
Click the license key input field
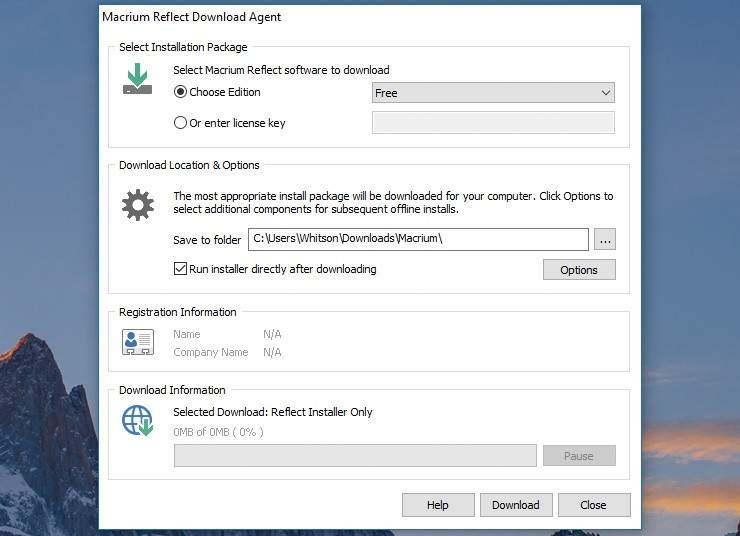click(493, 123)
